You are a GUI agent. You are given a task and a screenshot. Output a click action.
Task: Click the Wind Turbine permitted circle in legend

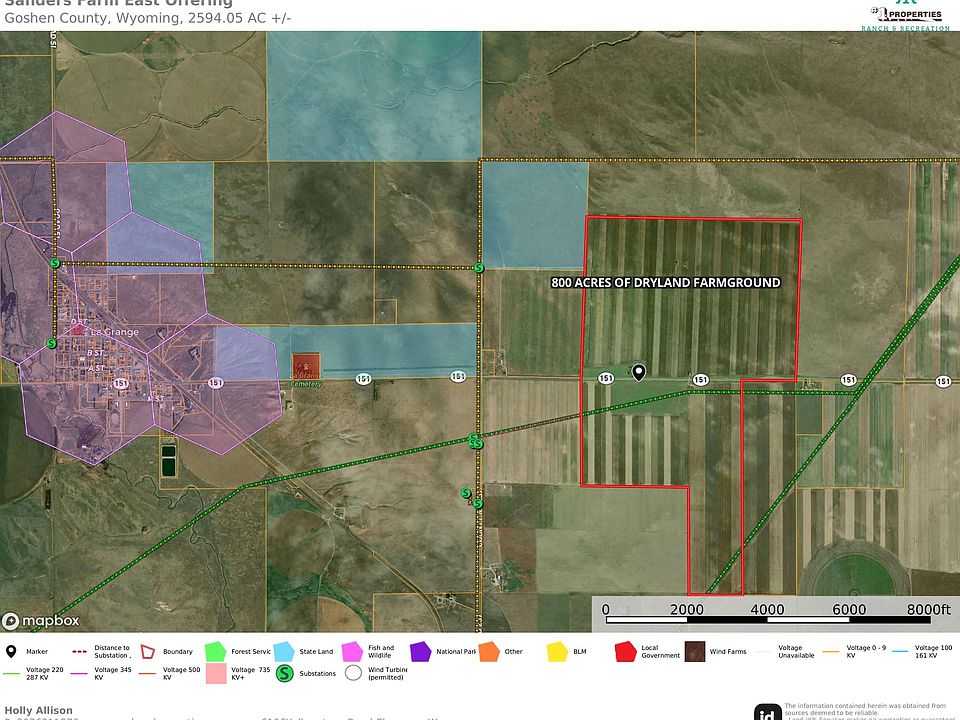point(353,673)
